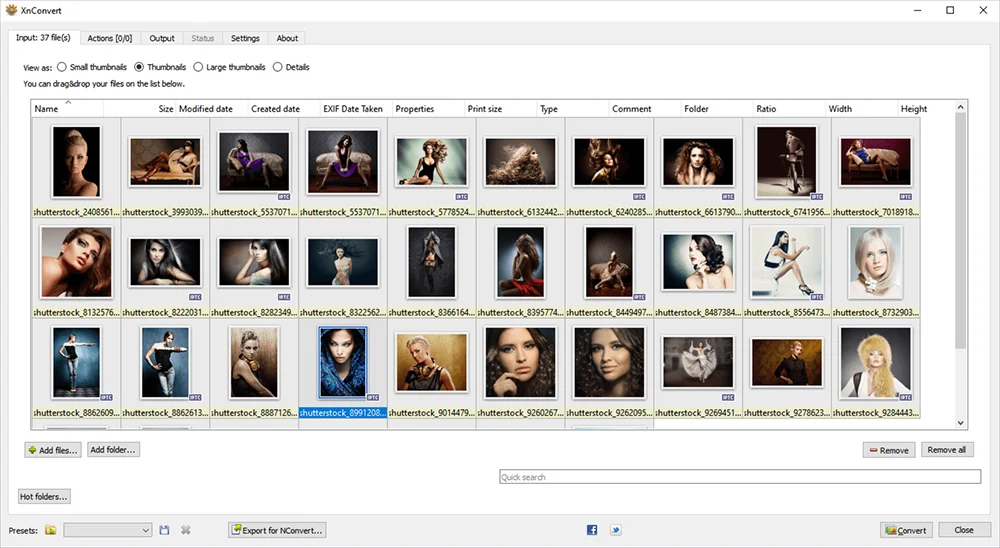Click the save preset floppy icon
1000x548 pixels.
click(x=165, y=530)
